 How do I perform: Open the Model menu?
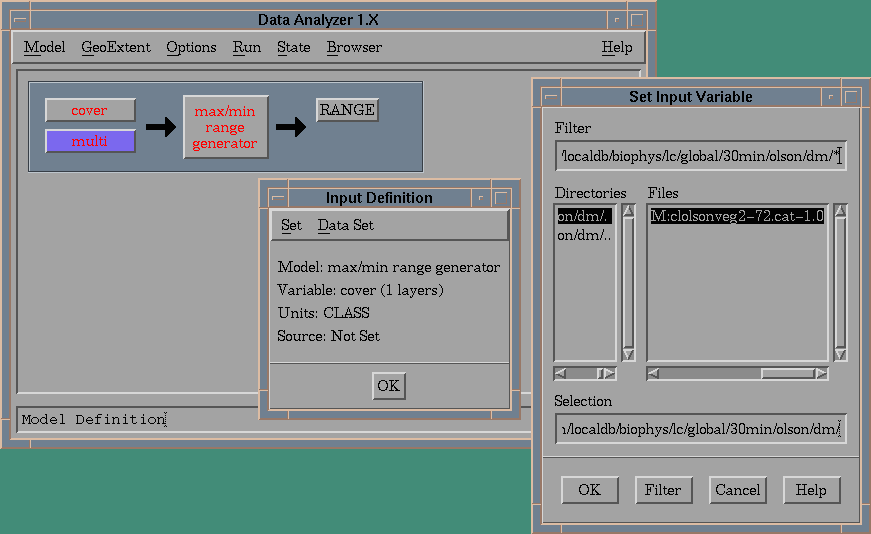44,47
